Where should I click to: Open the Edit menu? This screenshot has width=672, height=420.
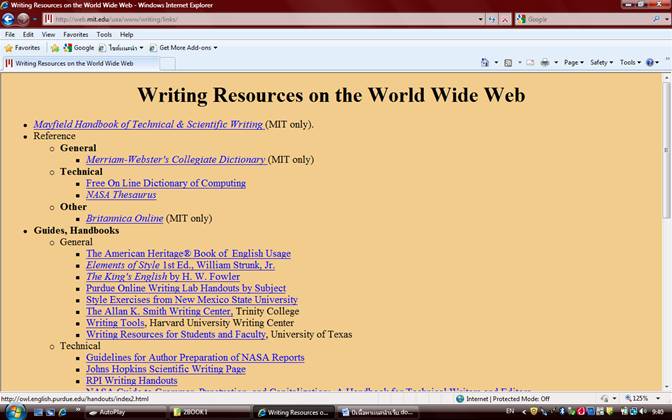(28, 34)
